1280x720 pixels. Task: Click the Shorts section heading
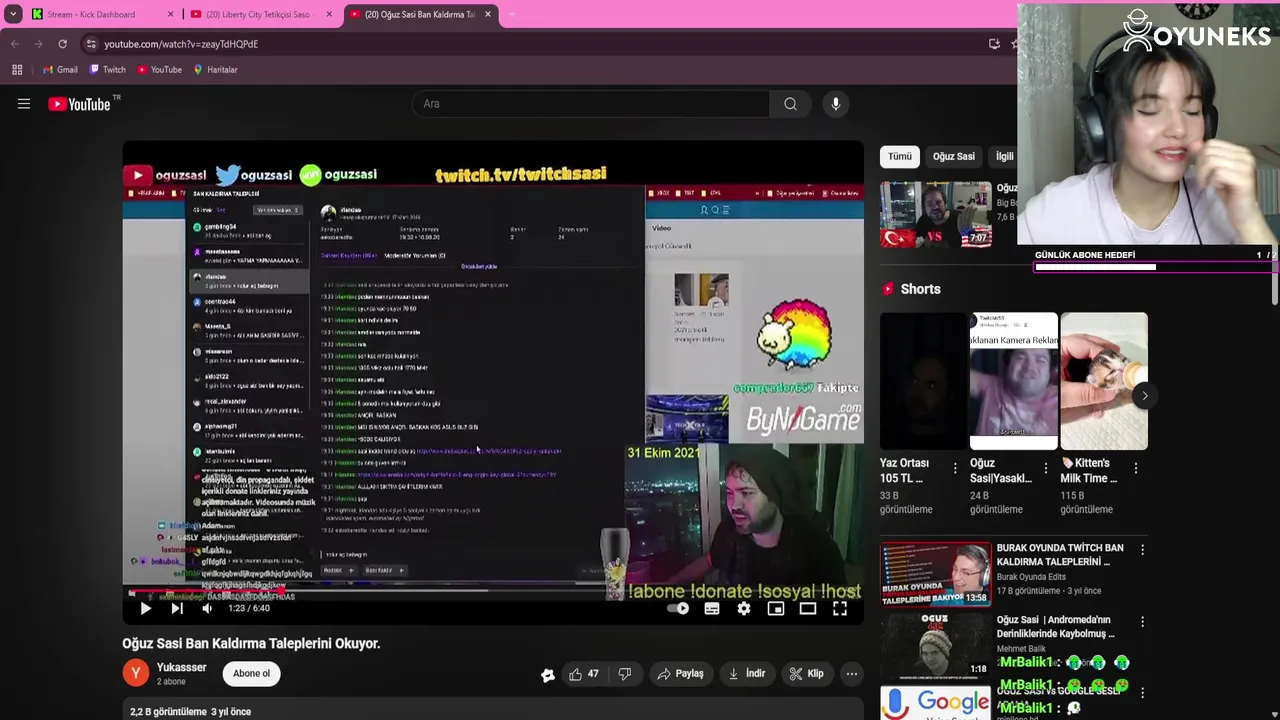[921, 289]
